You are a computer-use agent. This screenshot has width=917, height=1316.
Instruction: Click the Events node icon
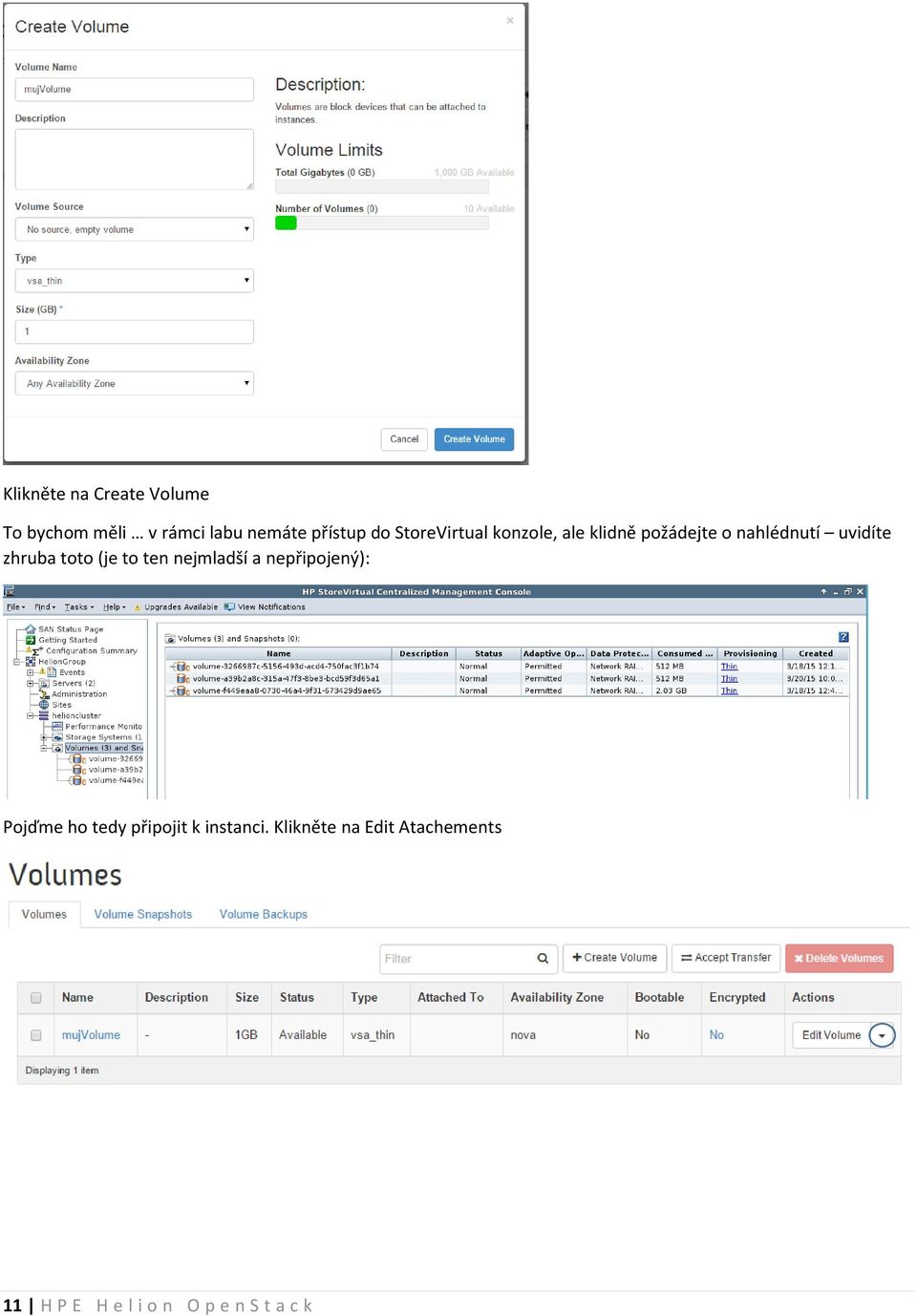point(52,672)
